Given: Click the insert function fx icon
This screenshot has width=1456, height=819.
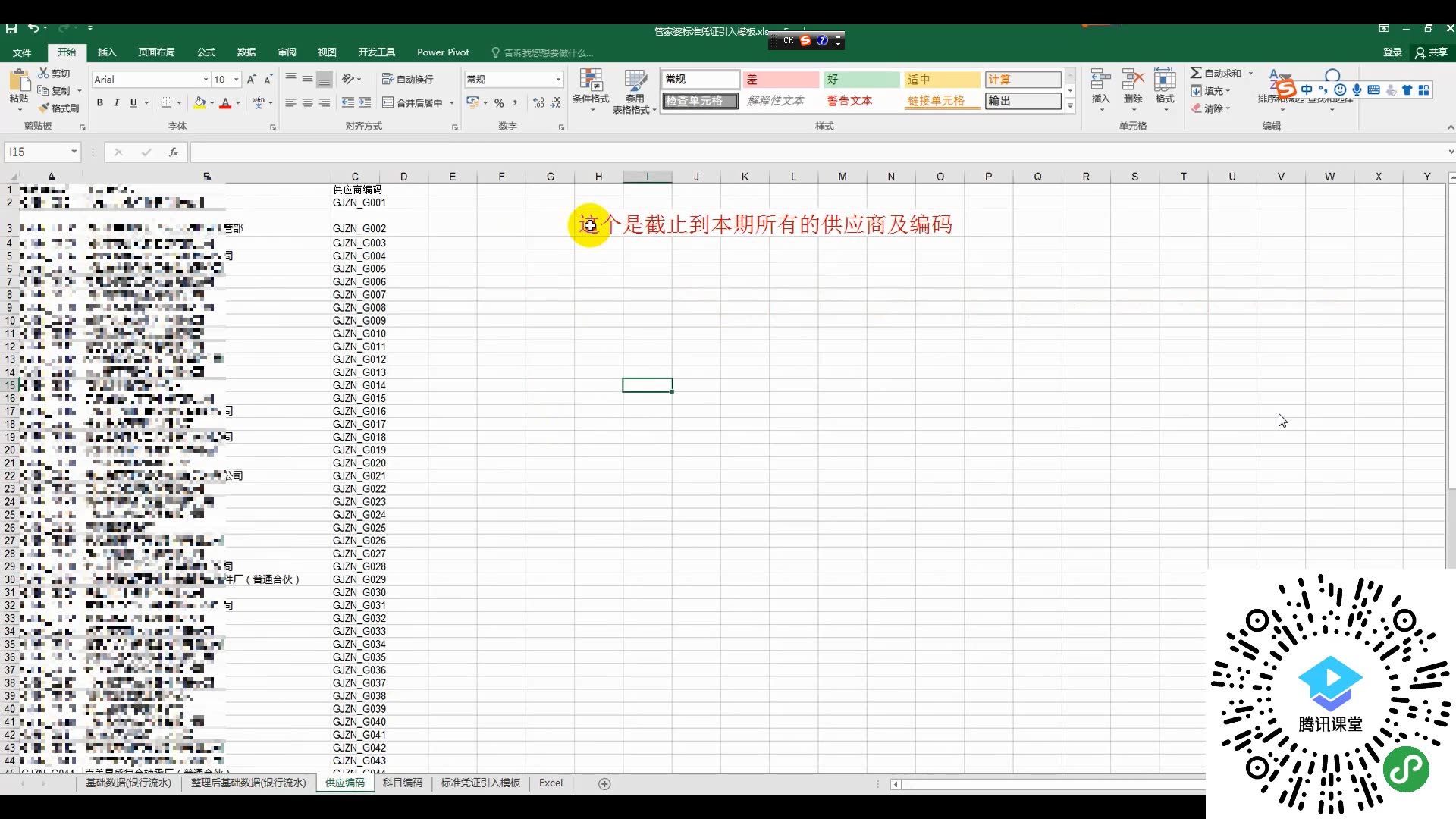Looking at the screenshot, I should (174, 152).
